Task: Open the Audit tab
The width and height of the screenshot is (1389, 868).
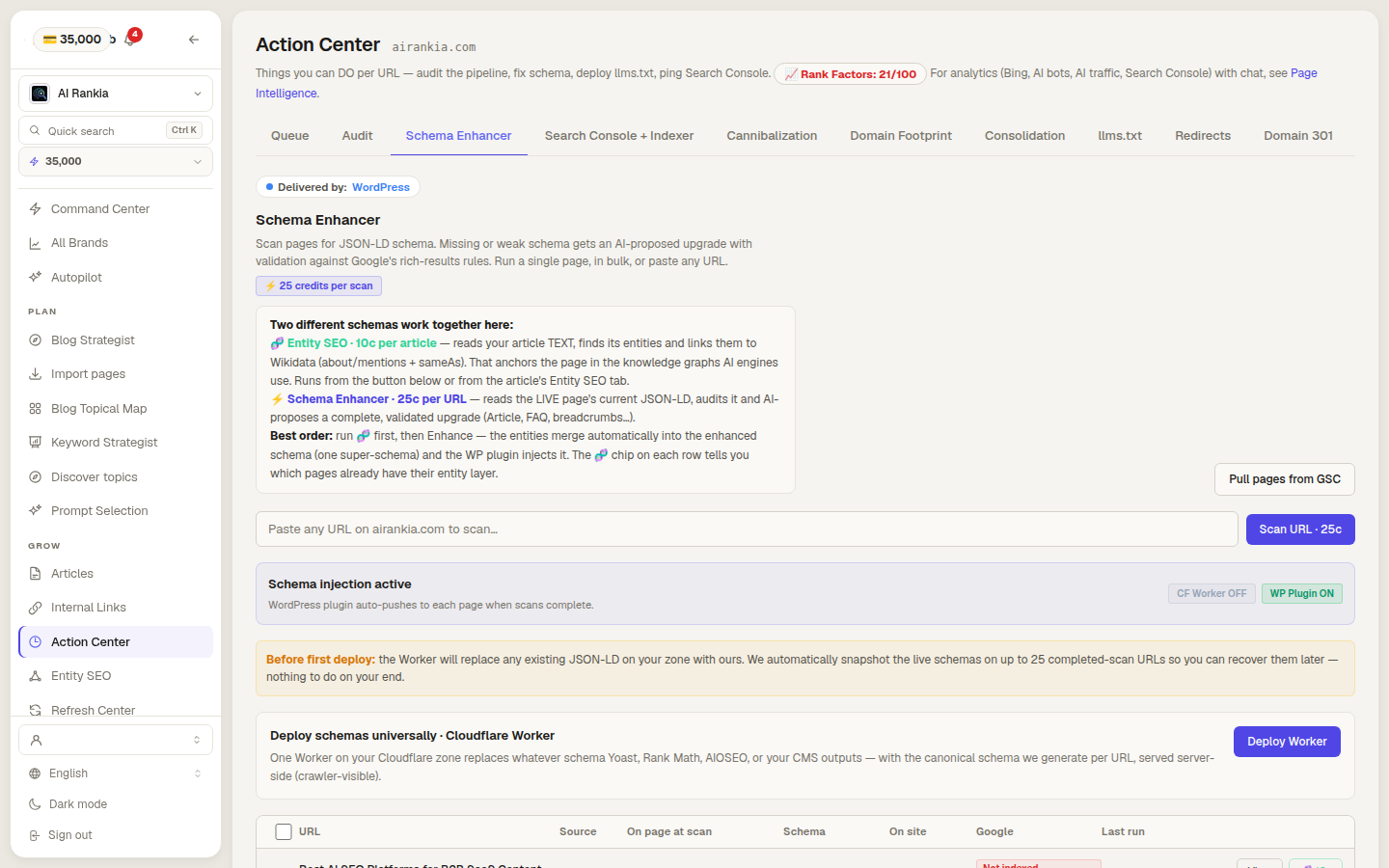Action: click(357, 136)
